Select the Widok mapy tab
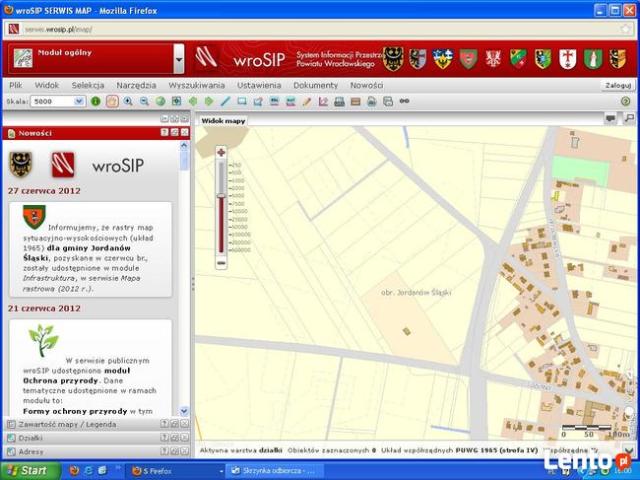Image resolution: width=640 pixels, height=480 pixels. 222,120
